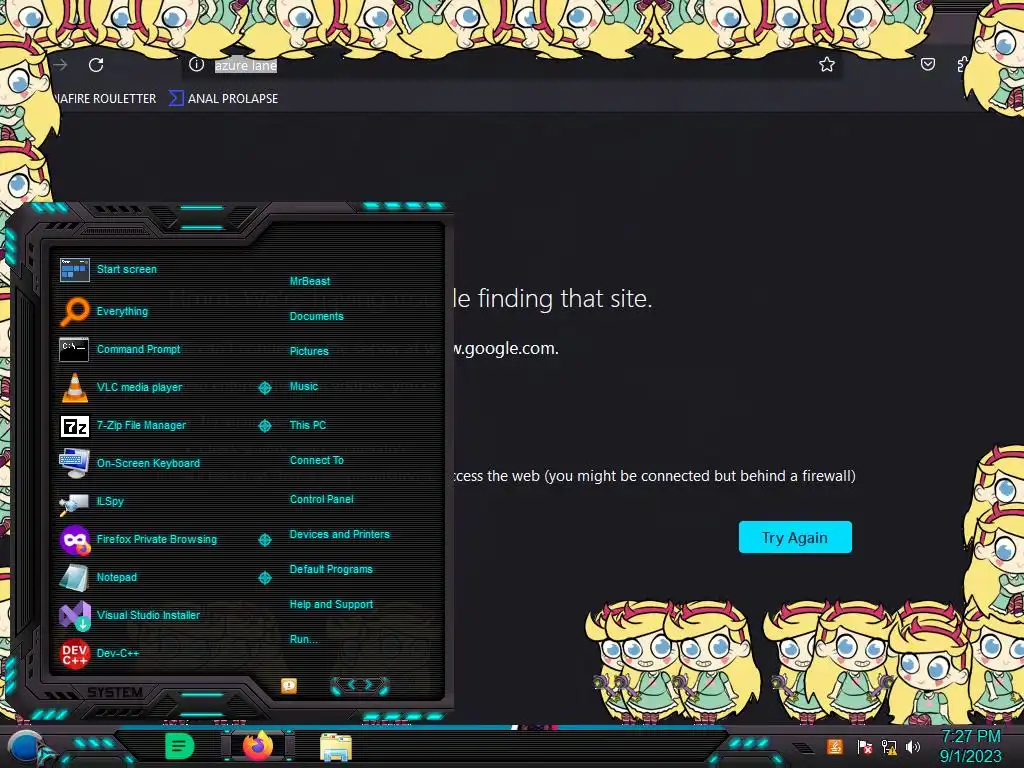Open the ANAL PROLAPSE bookmark

click(x=224, y=99)
